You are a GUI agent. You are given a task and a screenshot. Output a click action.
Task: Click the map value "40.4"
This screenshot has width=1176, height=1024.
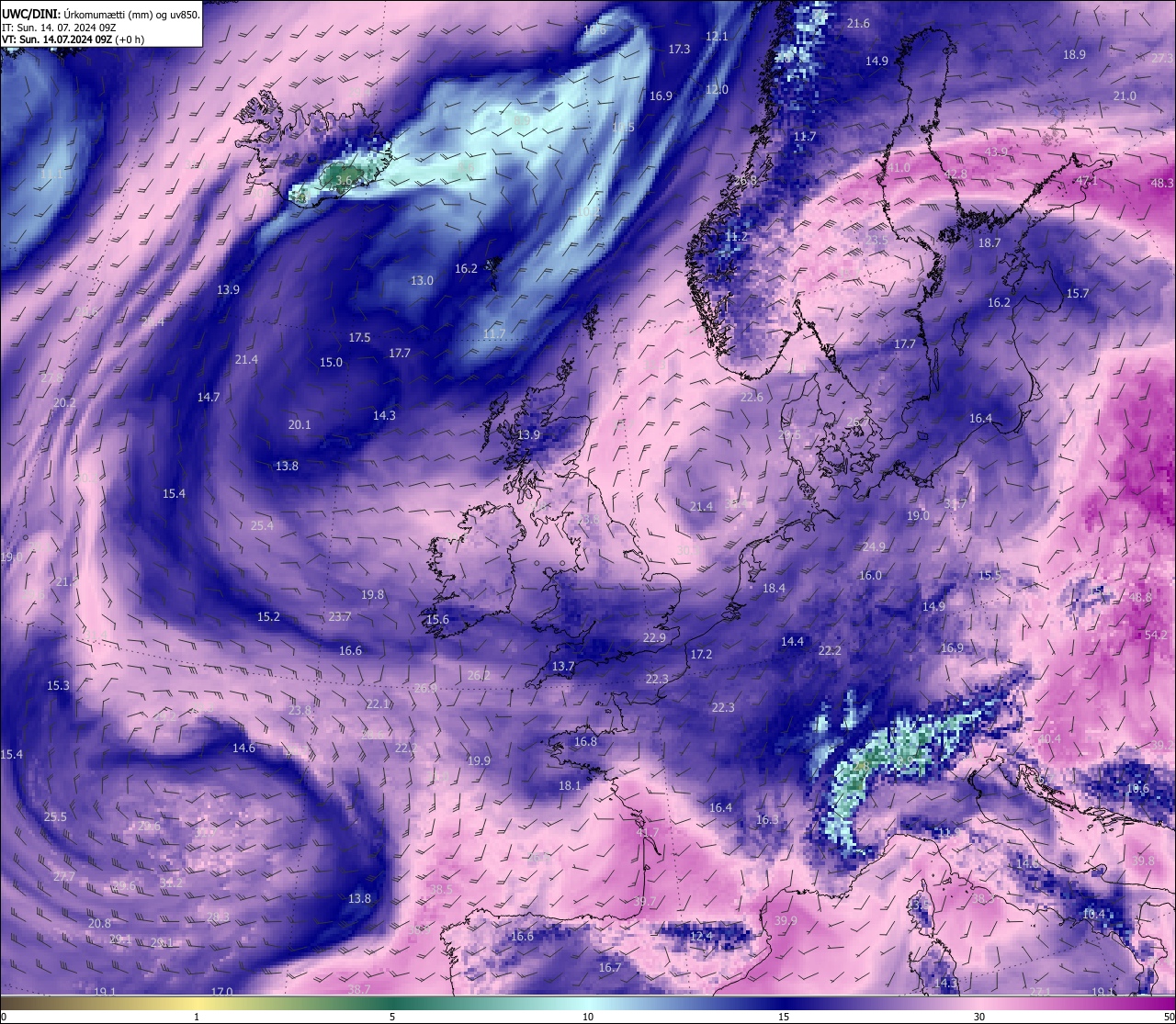click(x=1049, y=739)
